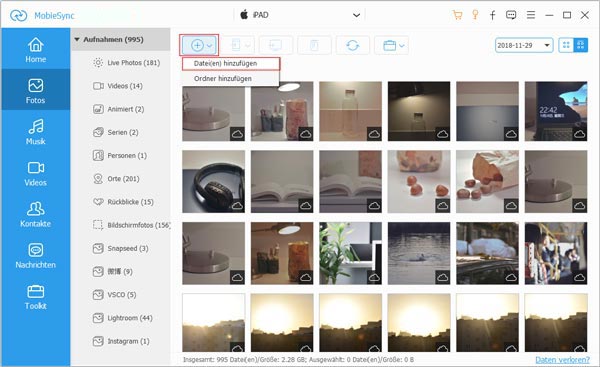Open the feedback chat bubble icon
This screenshot has height=367, width=600.
point(511,15)
